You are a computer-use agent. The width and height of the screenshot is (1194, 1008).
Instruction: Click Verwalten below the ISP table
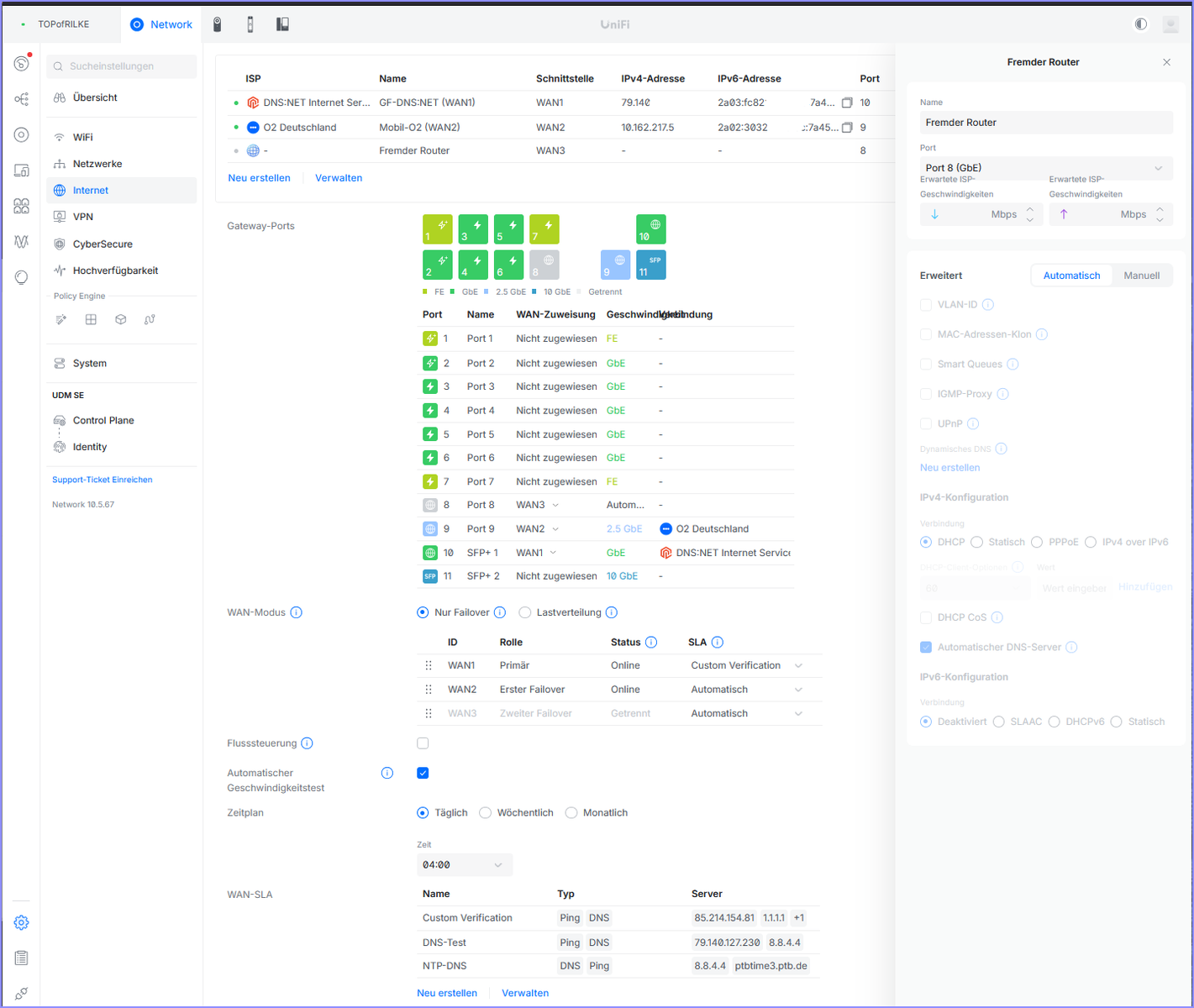pyautogui.click(x=339, y=178)
